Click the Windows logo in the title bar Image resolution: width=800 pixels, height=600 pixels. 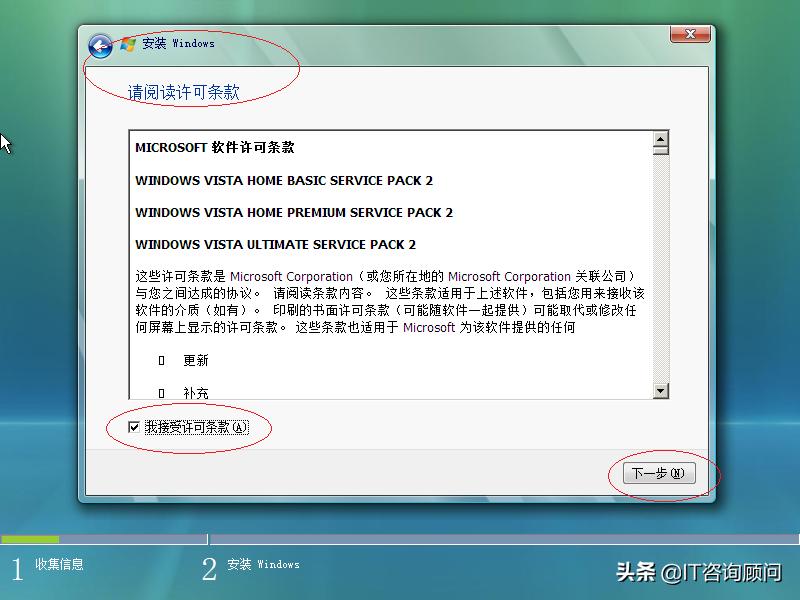(126, 44)
